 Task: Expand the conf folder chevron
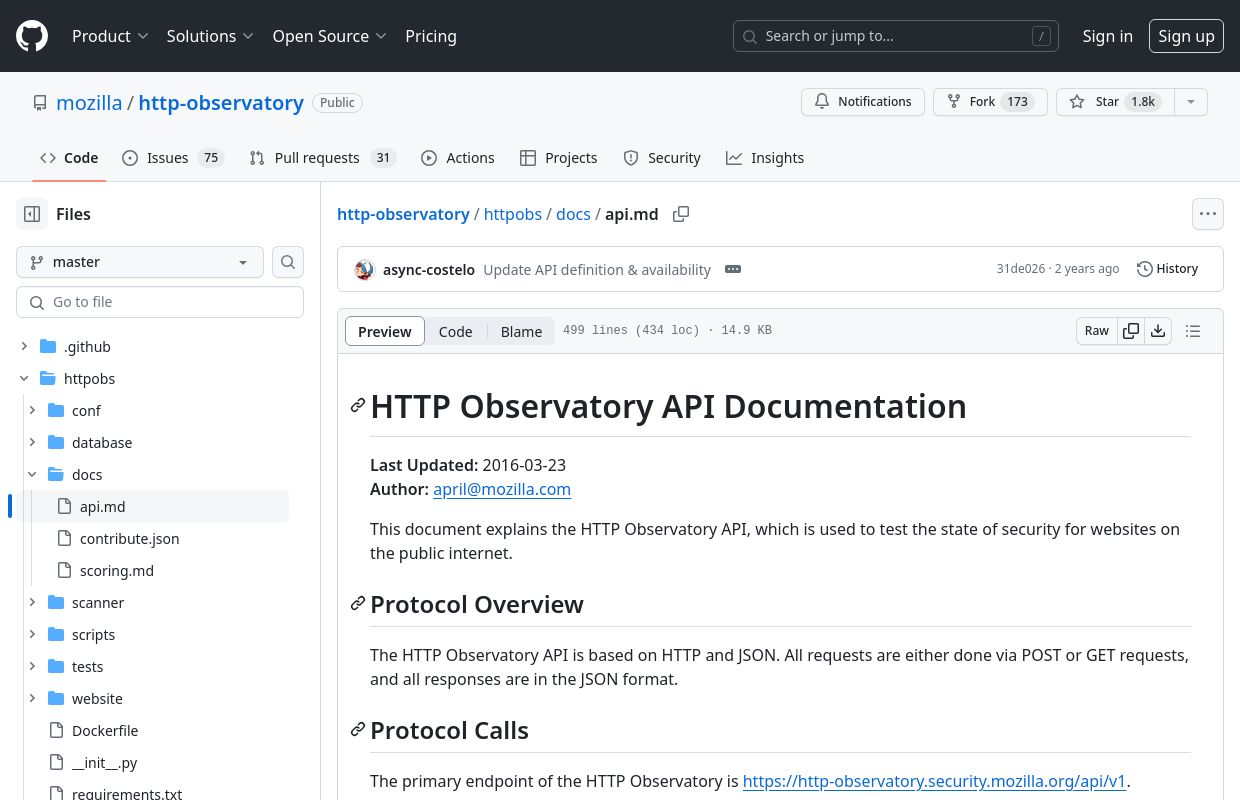(32, 411)
